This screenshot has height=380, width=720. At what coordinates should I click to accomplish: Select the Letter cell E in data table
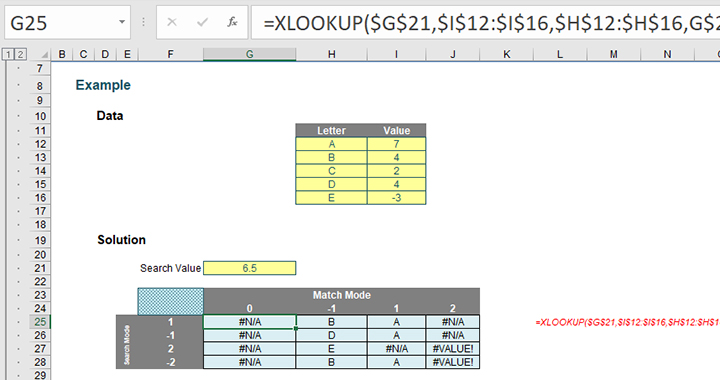coord(331,198)
